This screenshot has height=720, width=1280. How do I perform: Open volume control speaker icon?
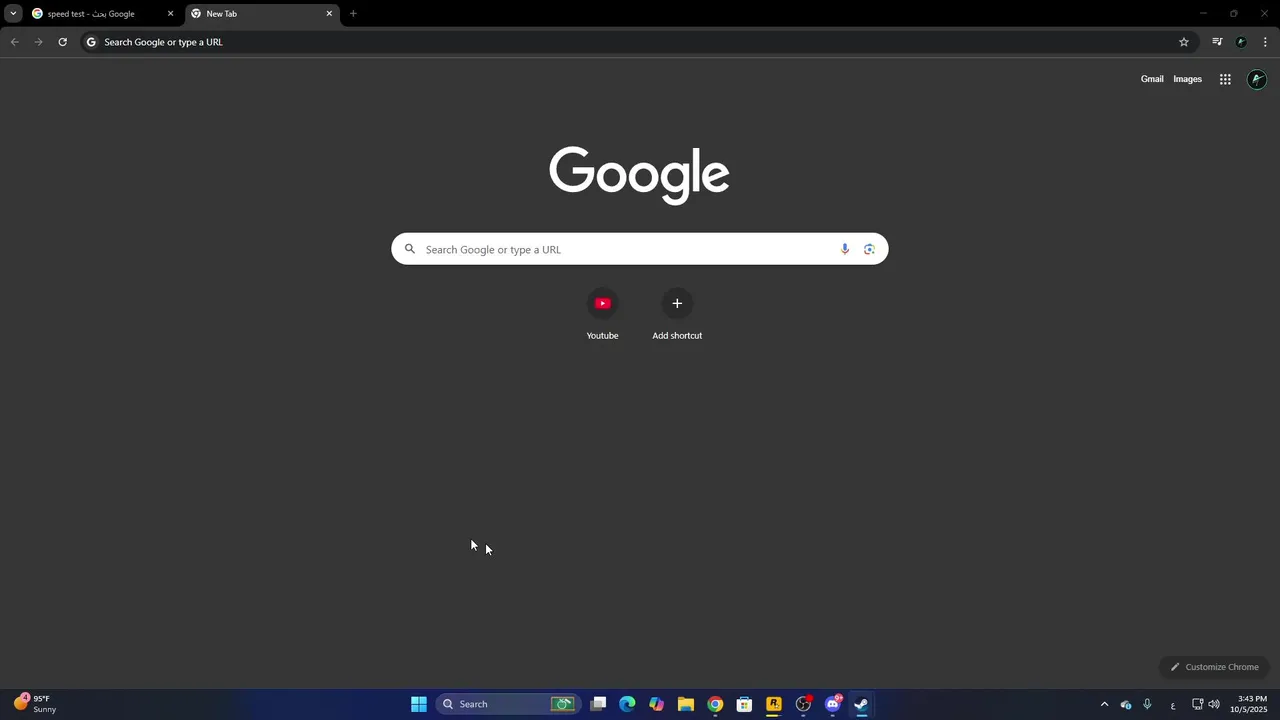tap(1214, 704)
